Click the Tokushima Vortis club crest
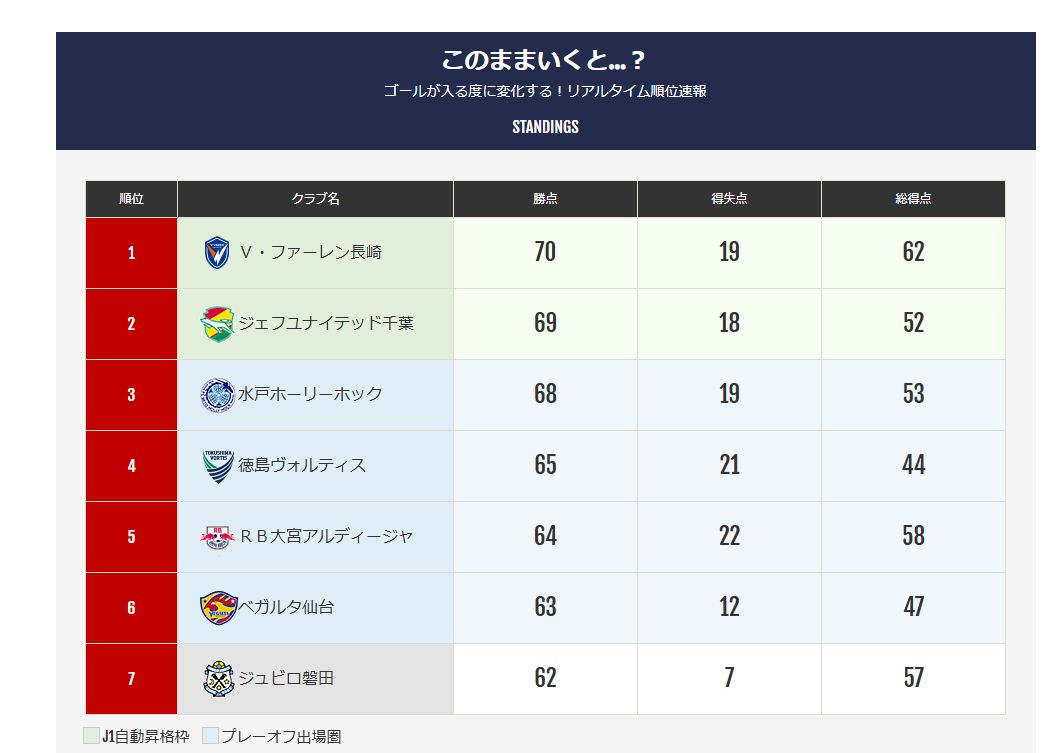 point(217,466)
